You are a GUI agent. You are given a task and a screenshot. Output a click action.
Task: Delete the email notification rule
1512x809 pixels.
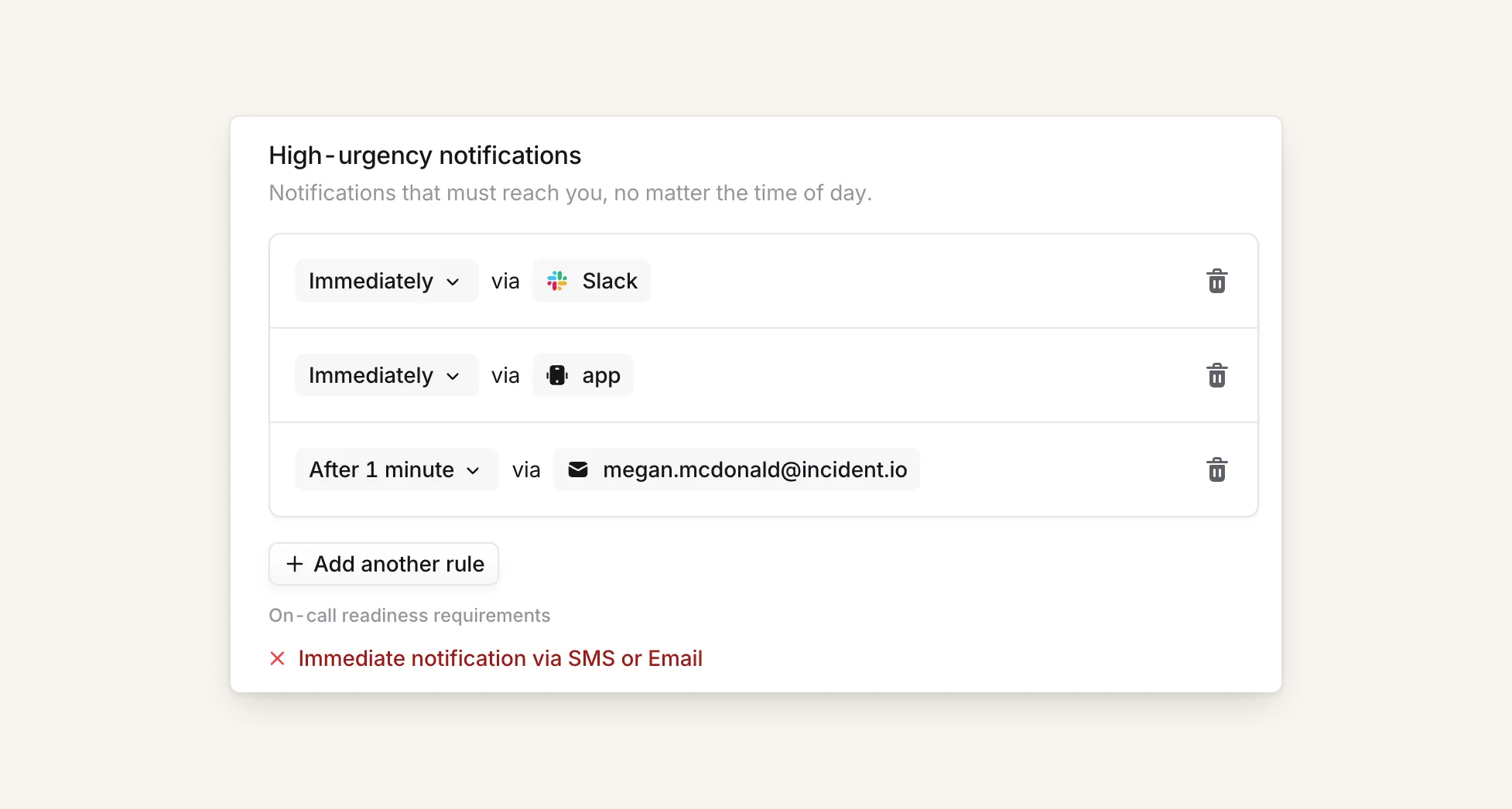[x=1216, y=469]
